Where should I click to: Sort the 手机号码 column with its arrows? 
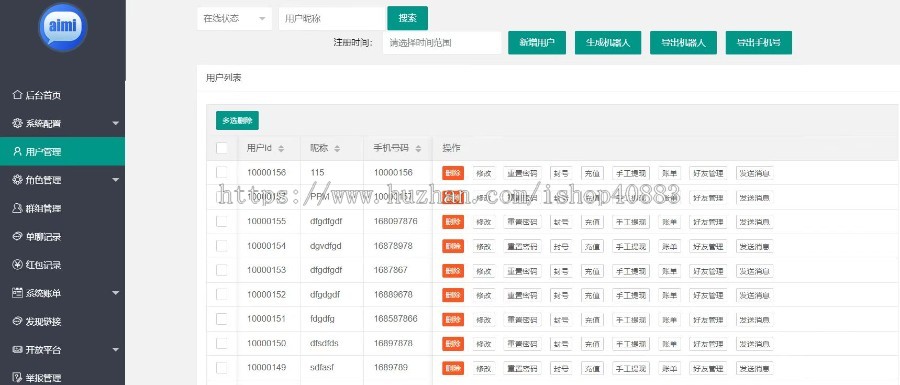(418, 149)
